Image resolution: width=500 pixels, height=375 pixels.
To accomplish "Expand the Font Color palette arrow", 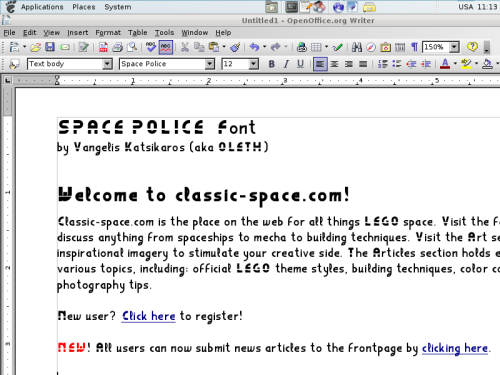I will point(455,64).
